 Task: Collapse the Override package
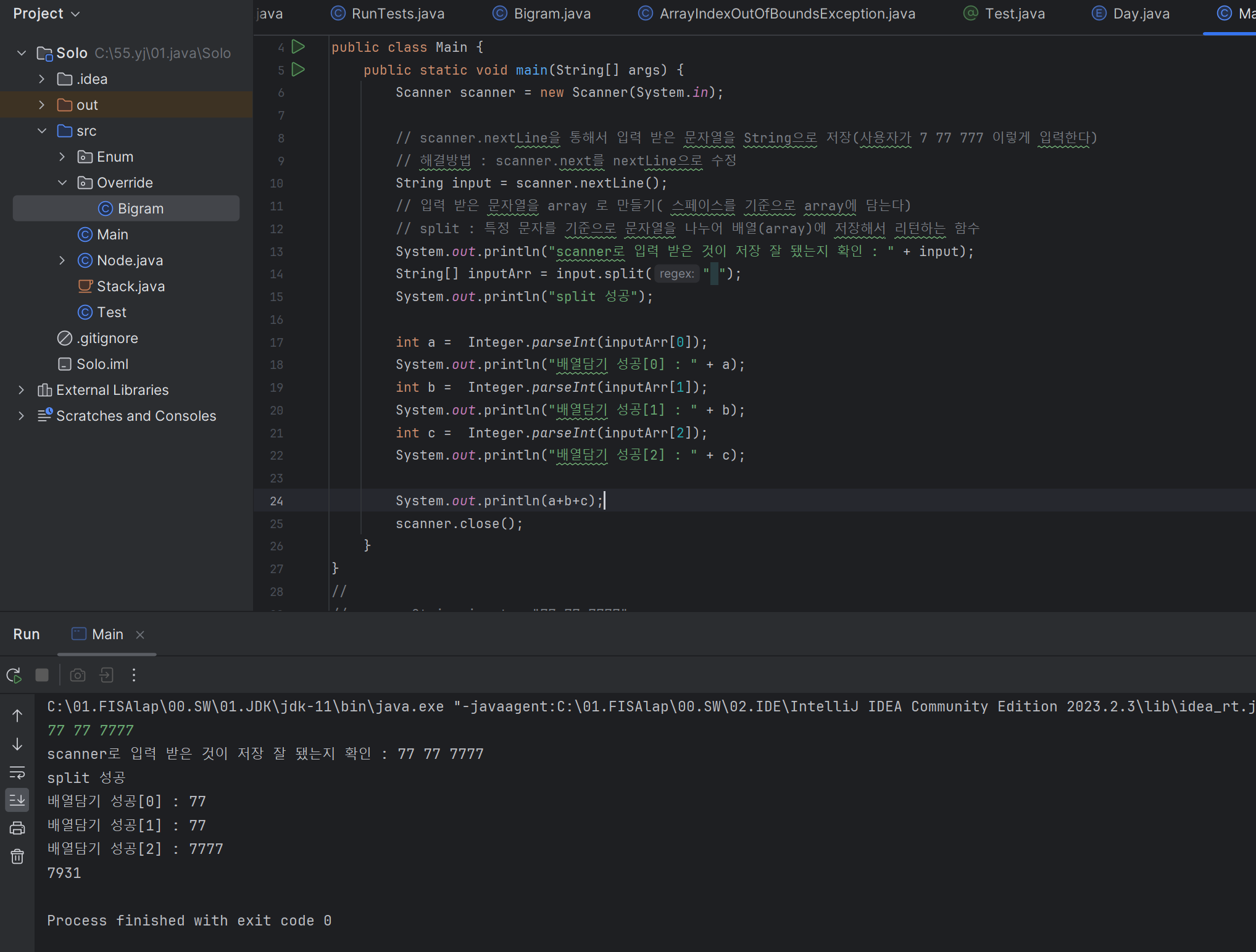(x=62, y=183)
